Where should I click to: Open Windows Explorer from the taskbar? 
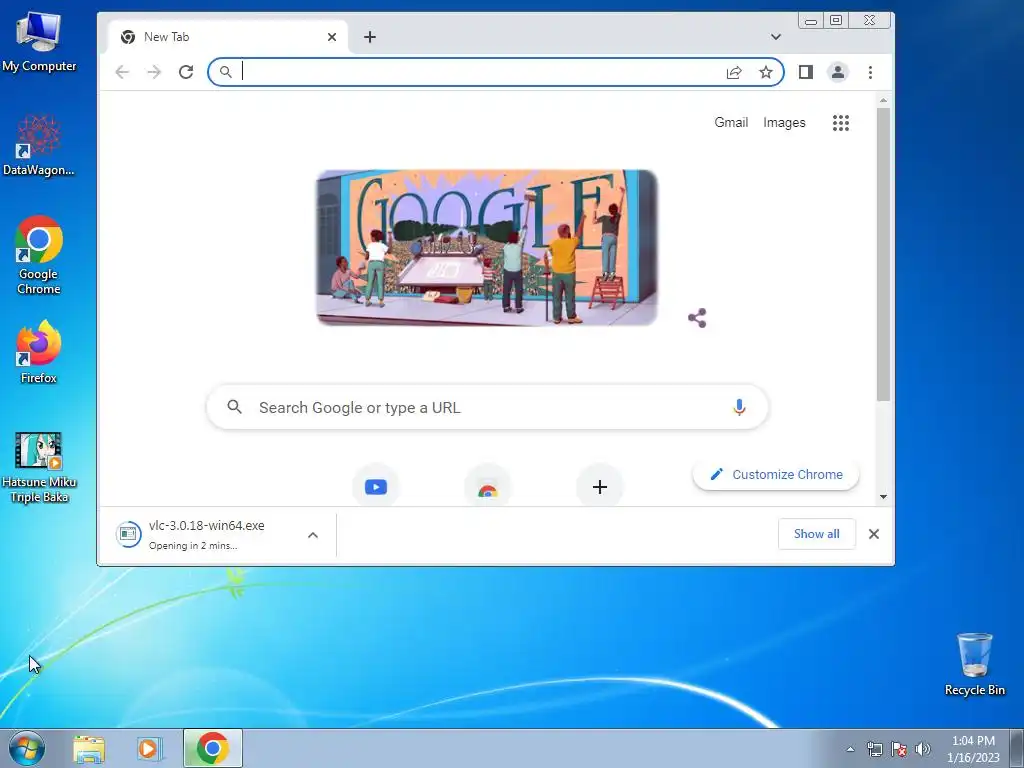[89, 748]
